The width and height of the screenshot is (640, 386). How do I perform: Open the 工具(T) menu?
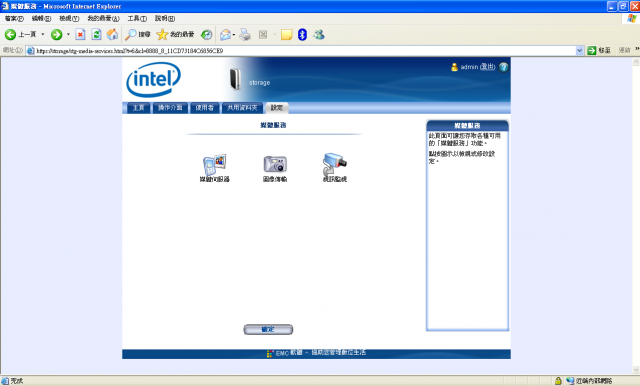click(137, 18)
